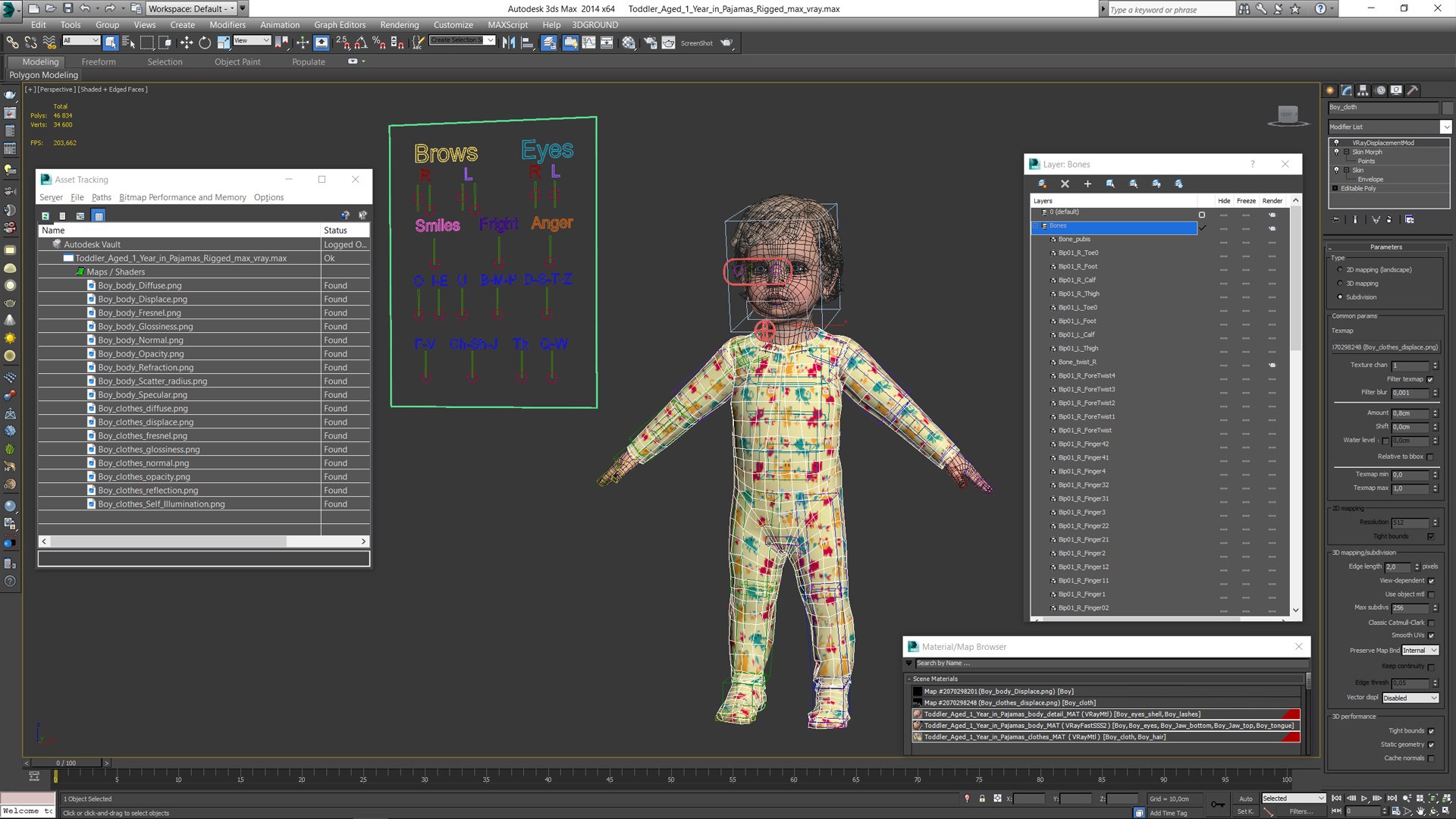
Task: Pick the Select and Scale tool
Action: pyautogui.click(x=223, y=42)
